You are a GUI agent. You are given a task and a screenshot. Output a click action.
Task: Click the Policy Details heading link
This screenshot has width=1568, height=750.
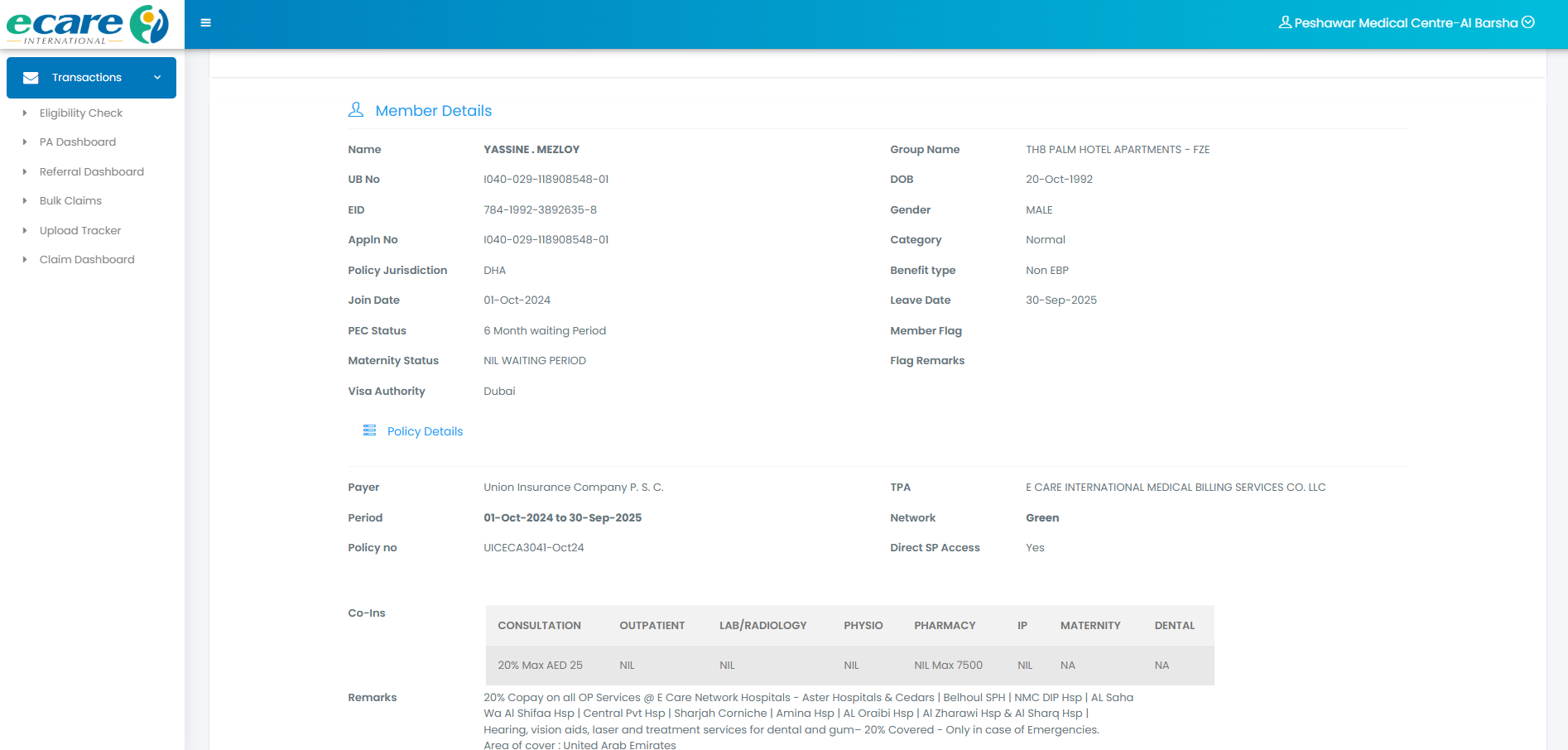[425, 431]
